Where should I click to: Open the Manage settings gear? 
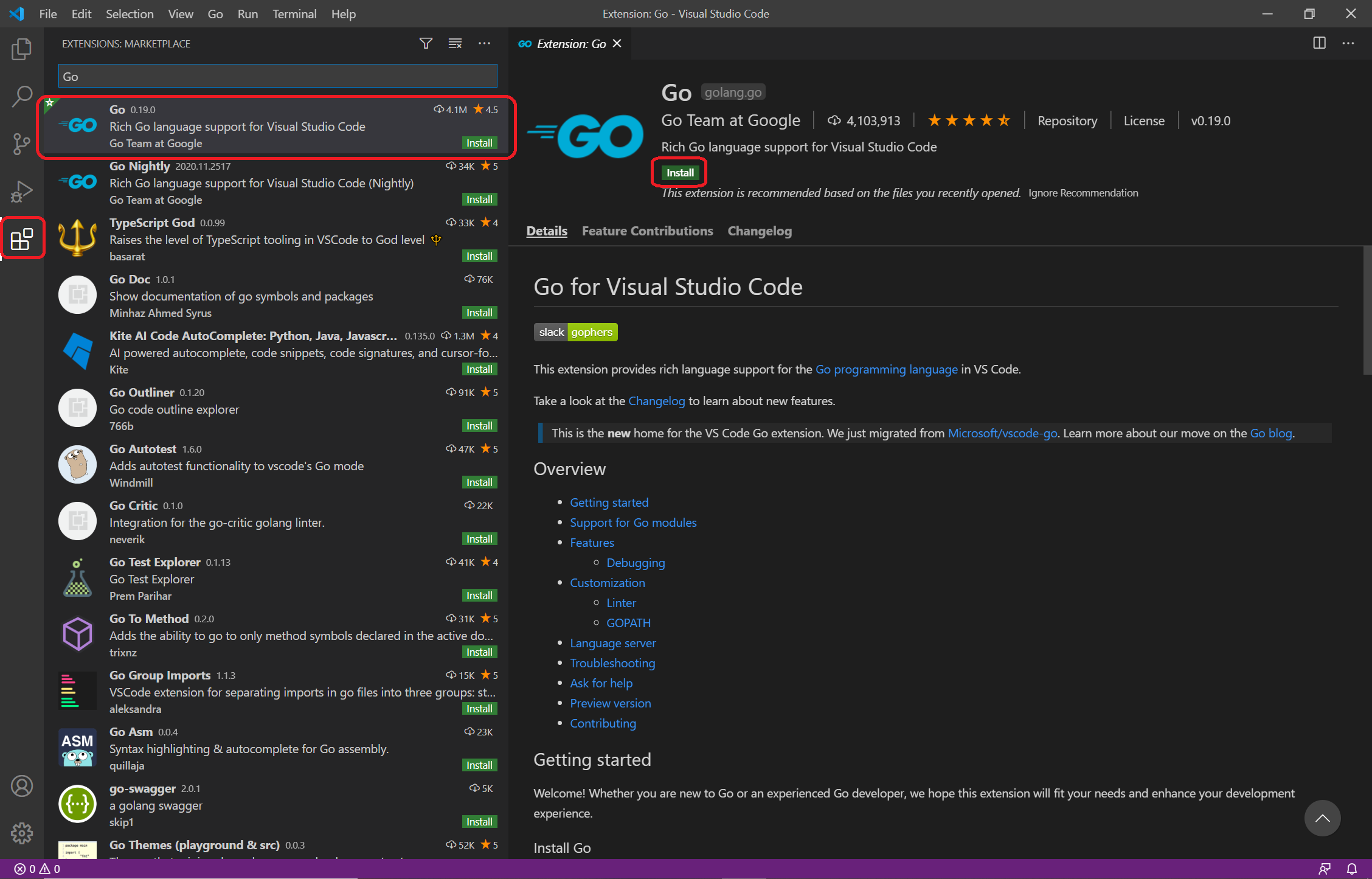tap(22, 833)
